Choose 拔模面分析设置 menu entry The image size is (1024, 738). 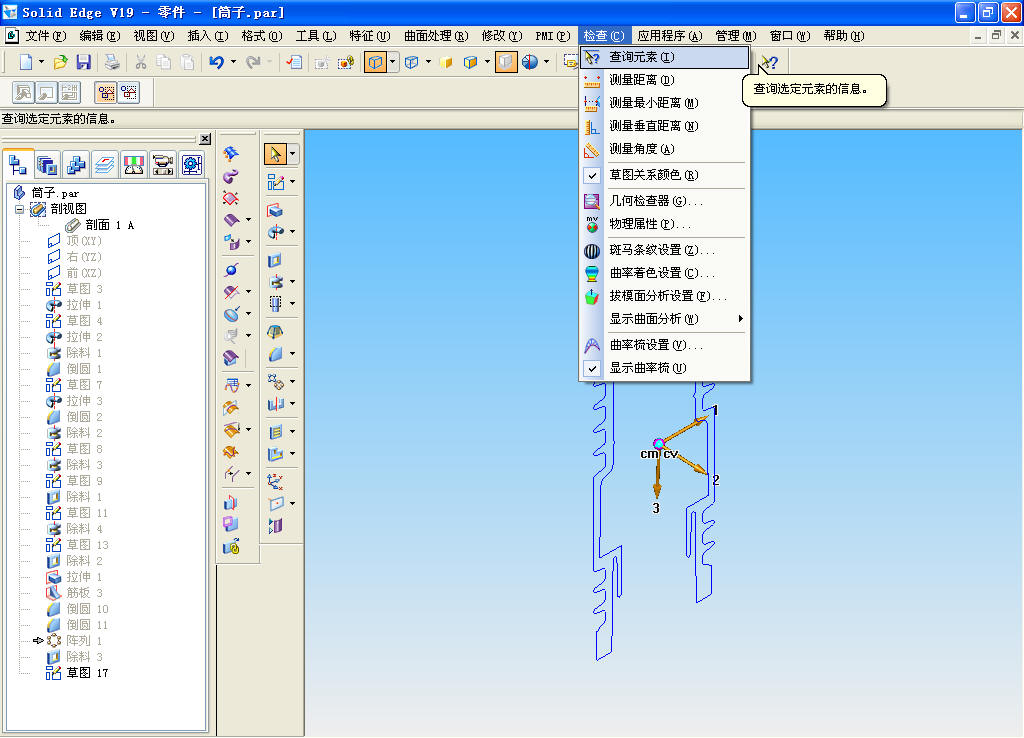click(x=665, y=297)
